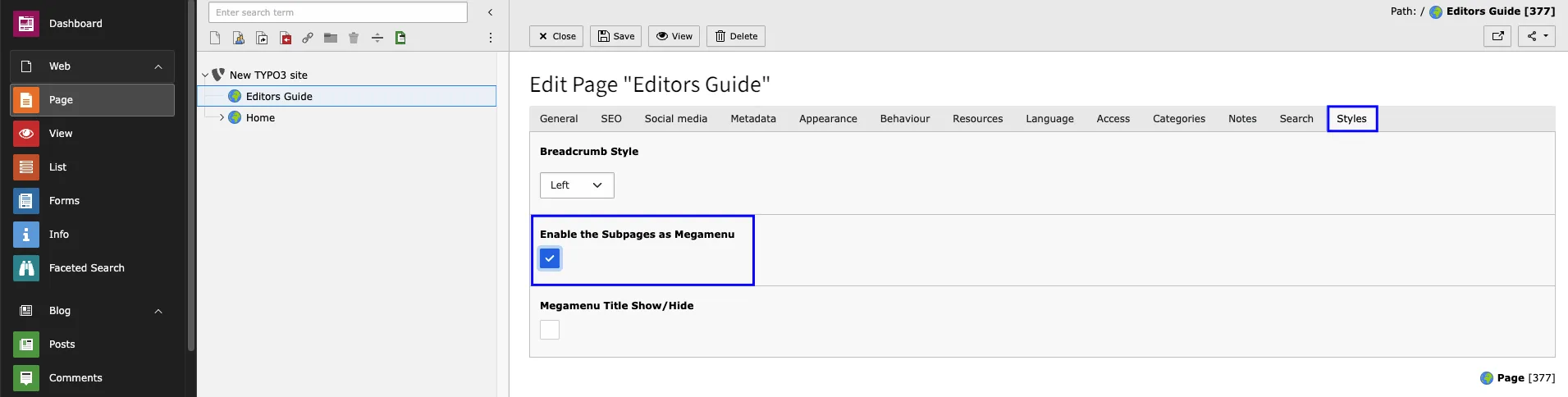Select the standard new page icon in tree toolbar
The height and width of the screenshot is (397, 1568).
(x=215, y=38)
